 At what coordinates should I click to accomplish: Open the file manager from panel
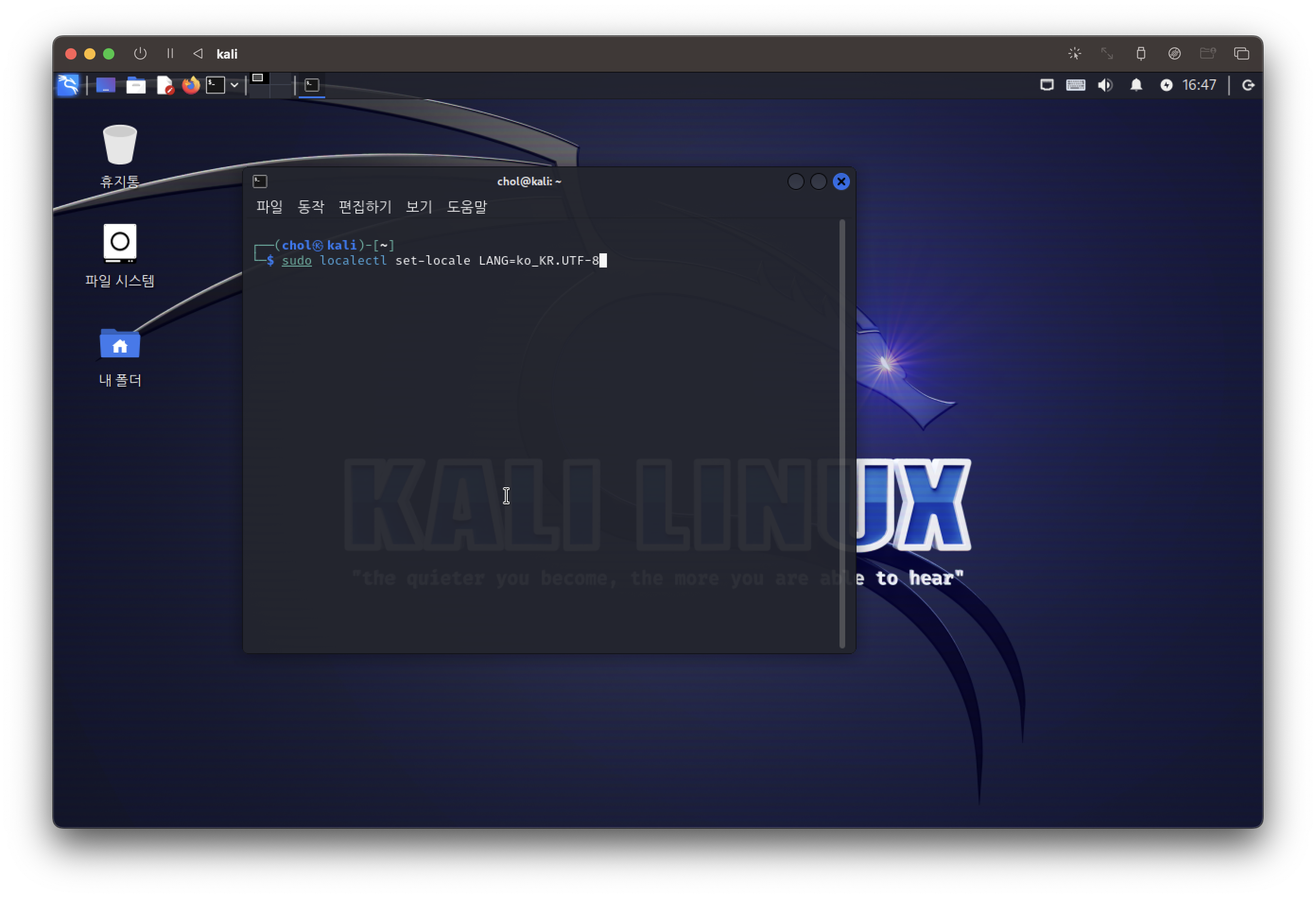tap(136, 86)
